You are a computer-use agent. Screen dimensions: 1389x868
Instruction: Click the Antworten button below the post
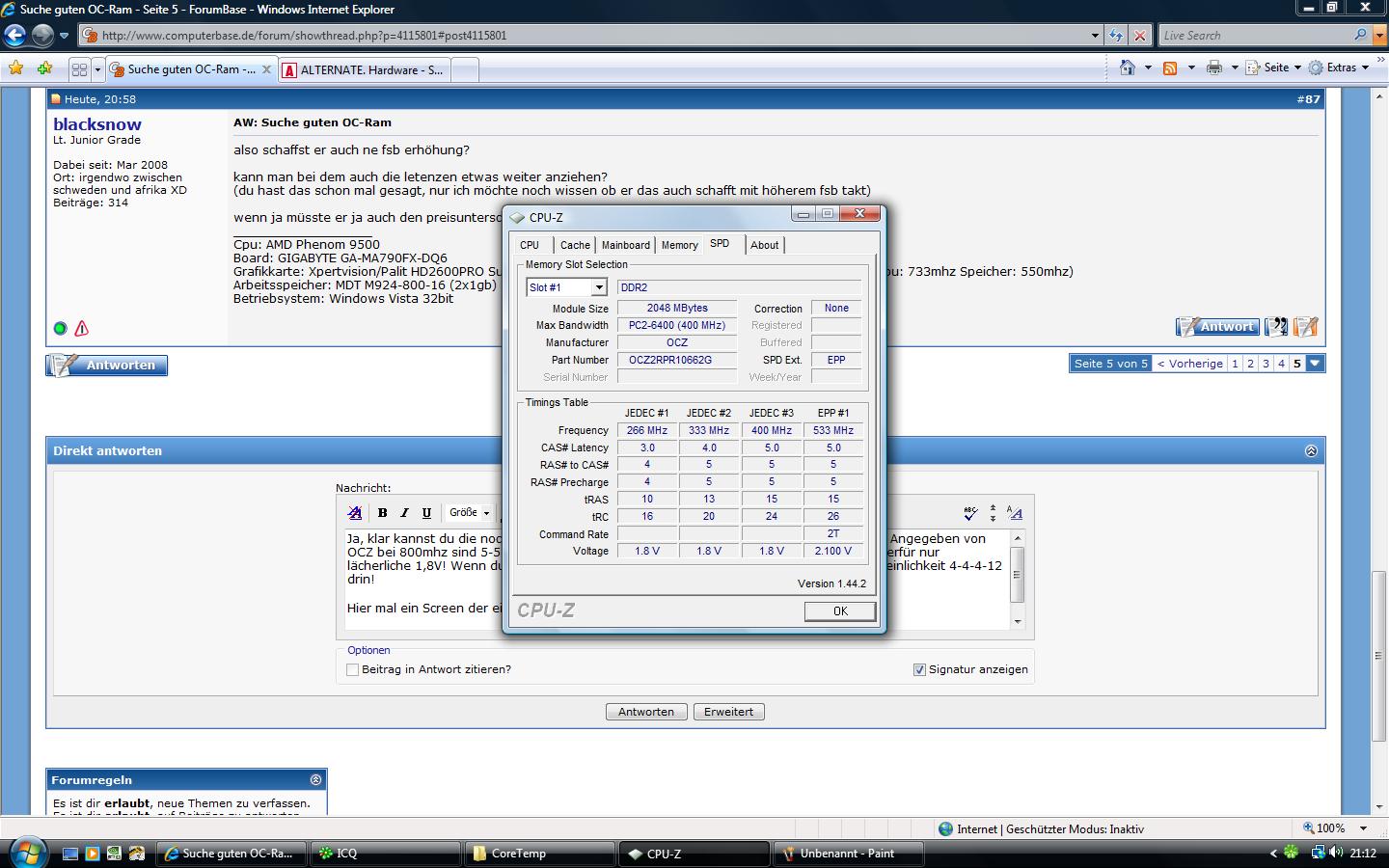point(106,366)
